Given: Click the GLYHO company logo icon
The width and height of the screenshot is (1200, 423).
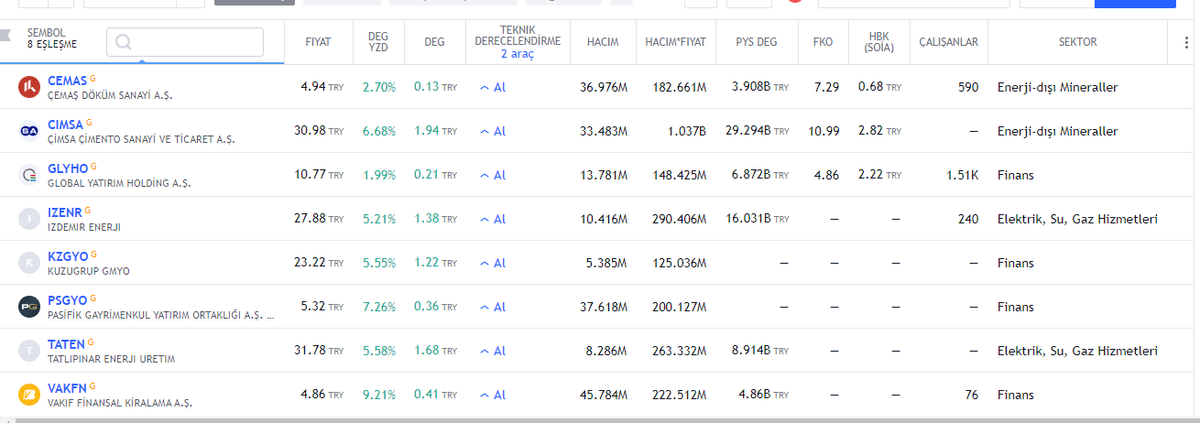Looking at the screenshot, I should [29, 175].
